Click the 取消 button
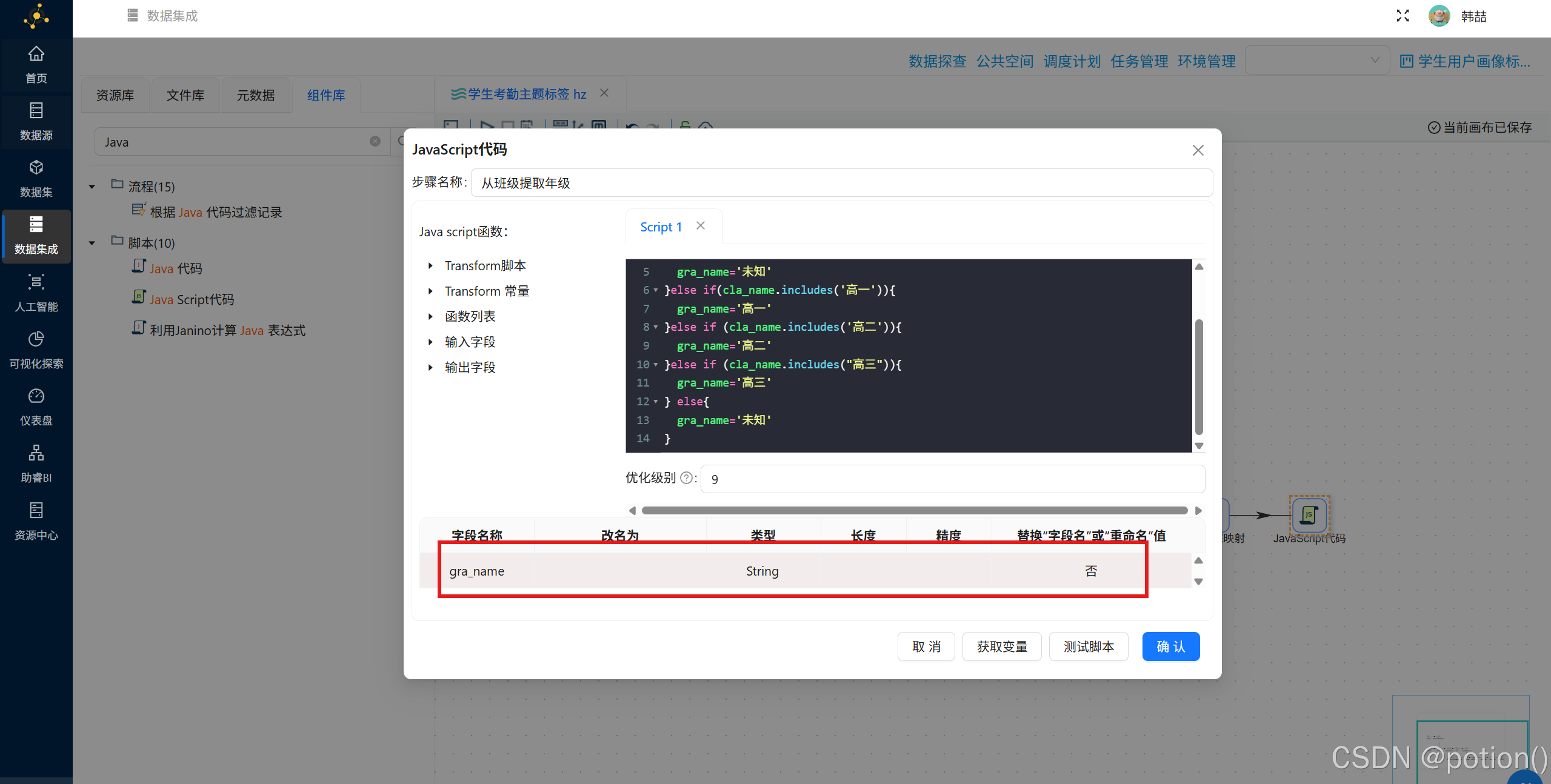This screenshot has height=784, width=1551. pyautogui.click(x=926, y=646)
